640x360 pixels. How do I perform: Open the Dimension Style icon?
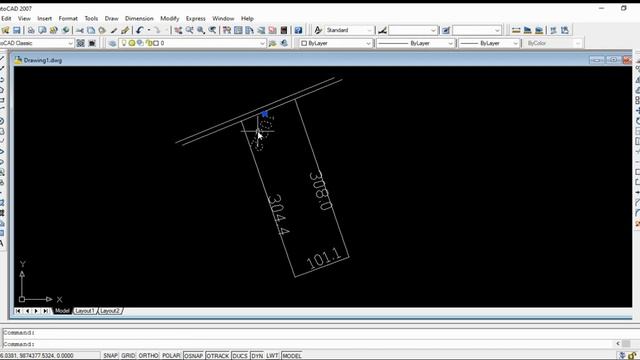coord(382,30)
